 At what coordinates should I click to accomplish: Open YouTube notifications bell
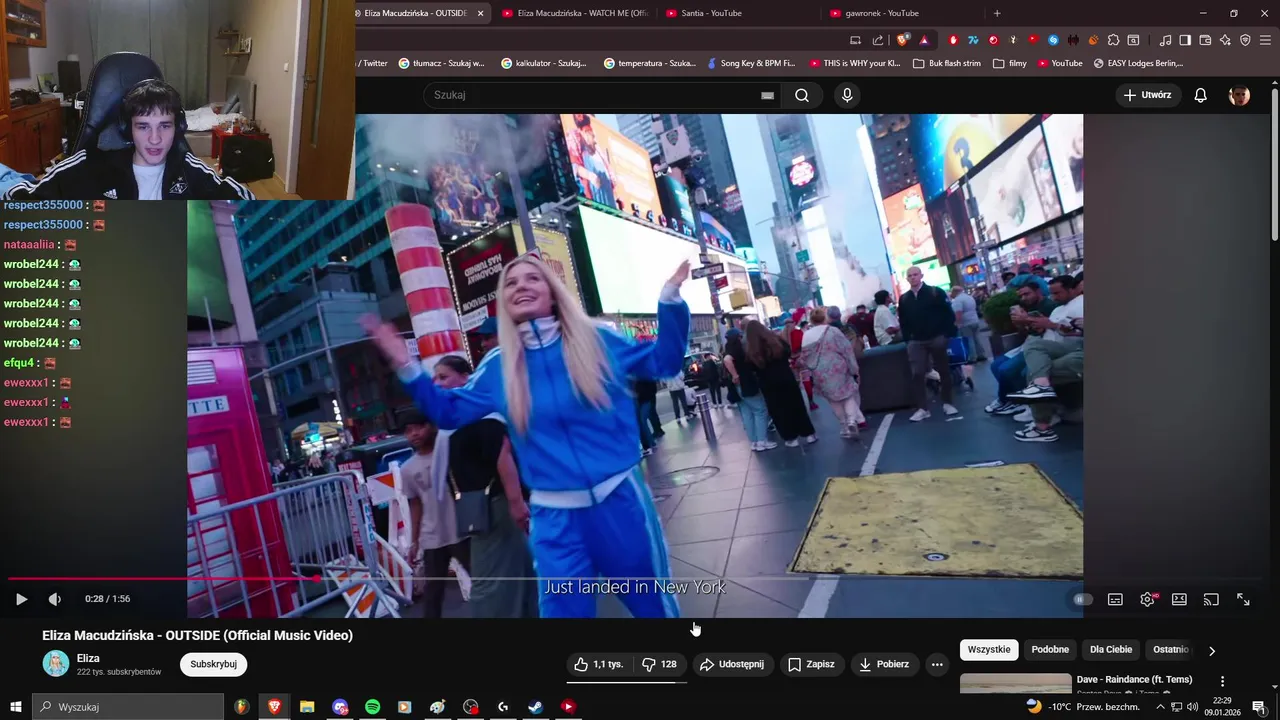pyautogui.click(x=1201, y=95)
